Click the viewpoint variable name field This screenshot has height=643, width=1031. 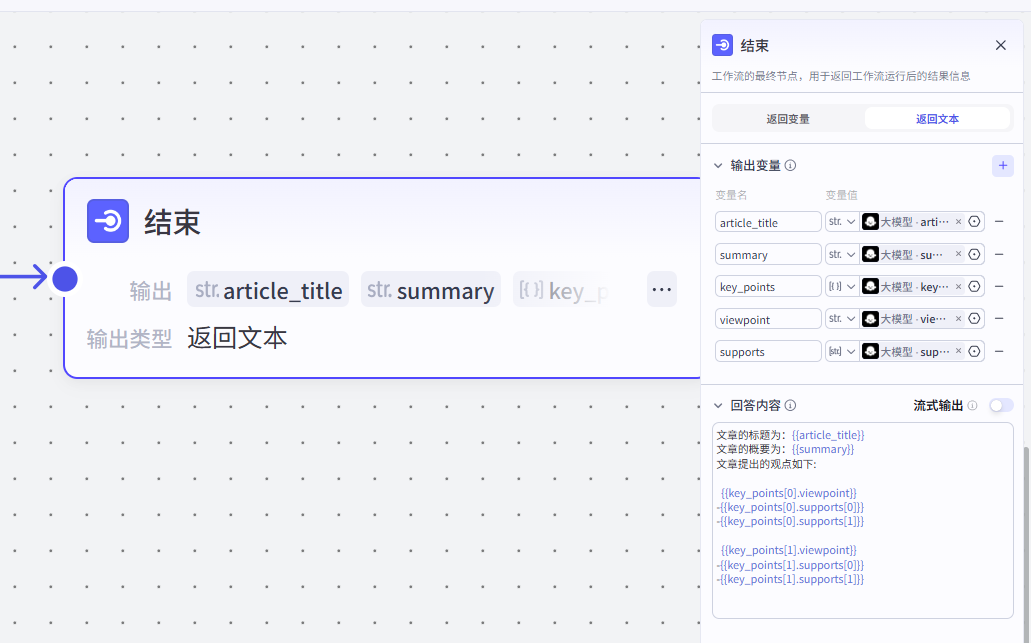click(767, 319)
